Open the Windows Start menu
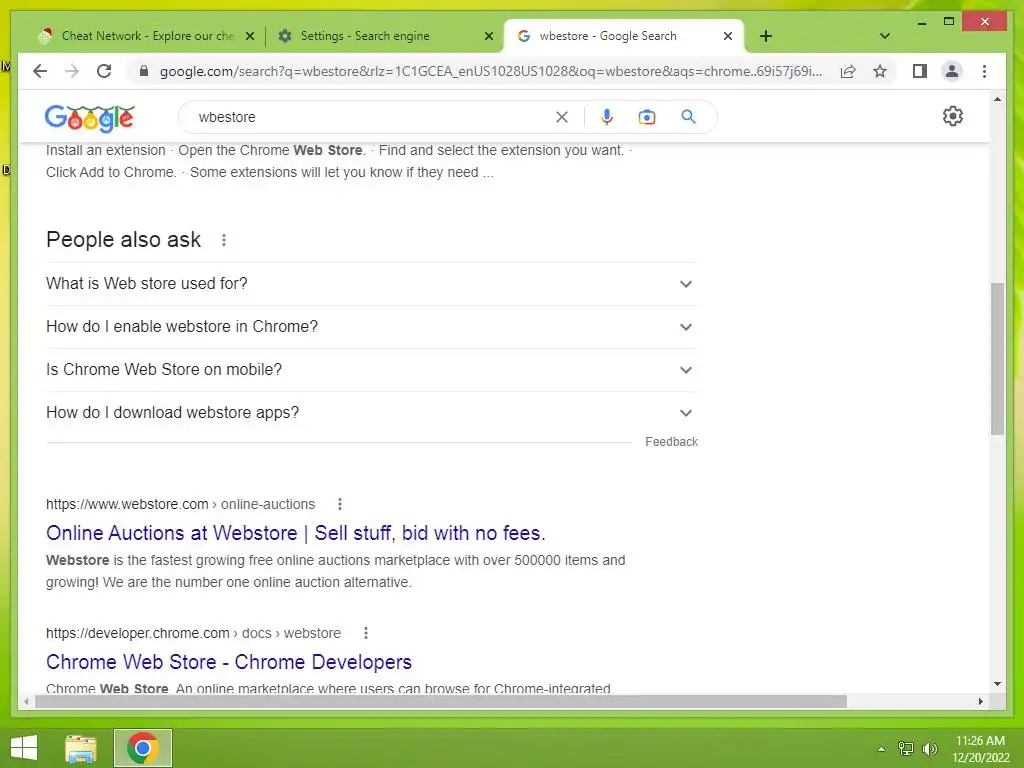 pyautogui.click(x=24, y=748)
